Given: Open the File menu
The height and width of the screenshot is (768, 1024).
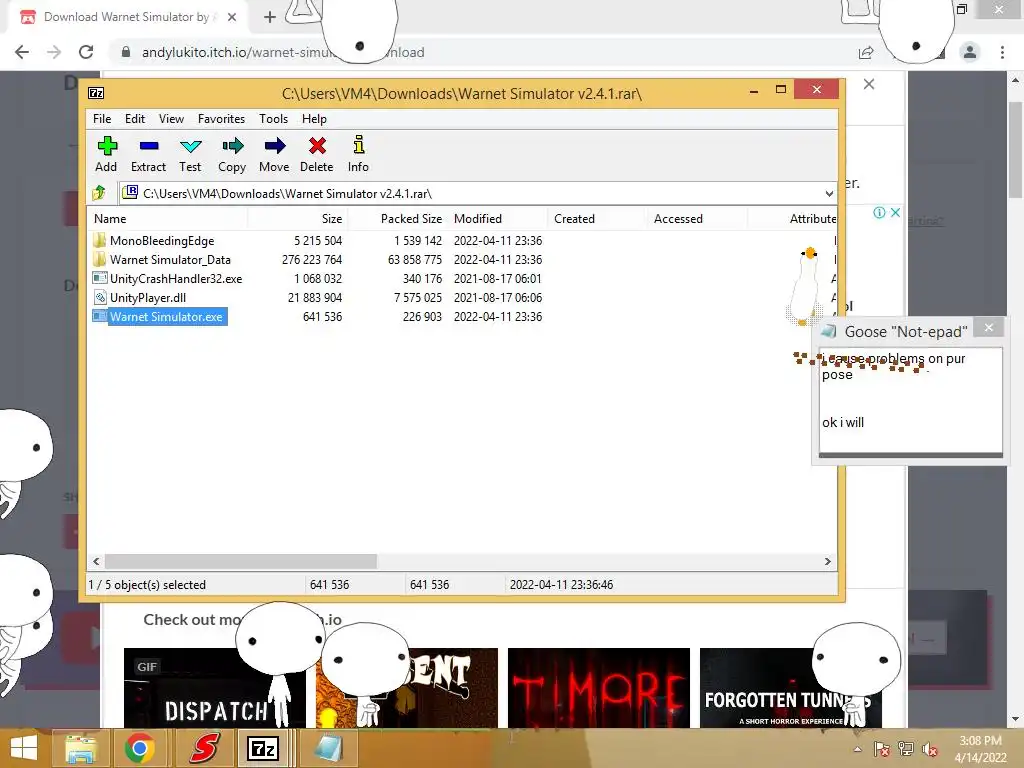Looking at the screenshot, I should point(102,119).
